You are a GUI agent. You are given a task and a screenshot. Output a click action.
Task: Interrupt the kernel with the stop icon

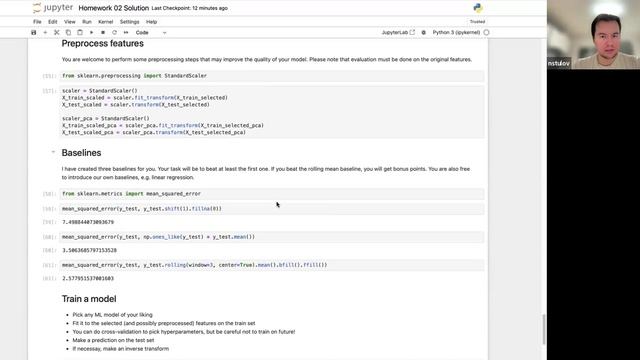(103, 33)
